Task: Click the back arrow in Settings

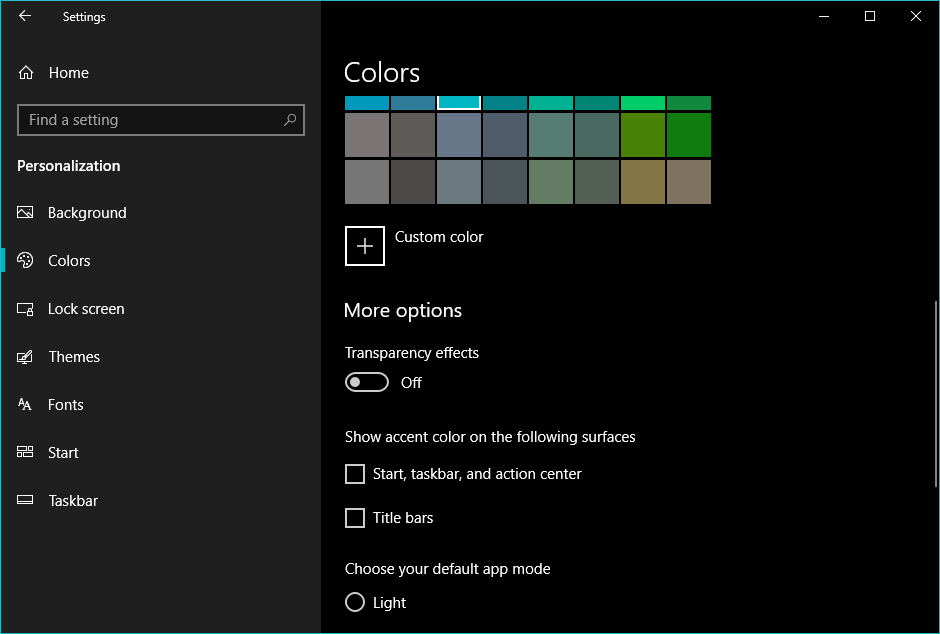Action: (25, 16)
